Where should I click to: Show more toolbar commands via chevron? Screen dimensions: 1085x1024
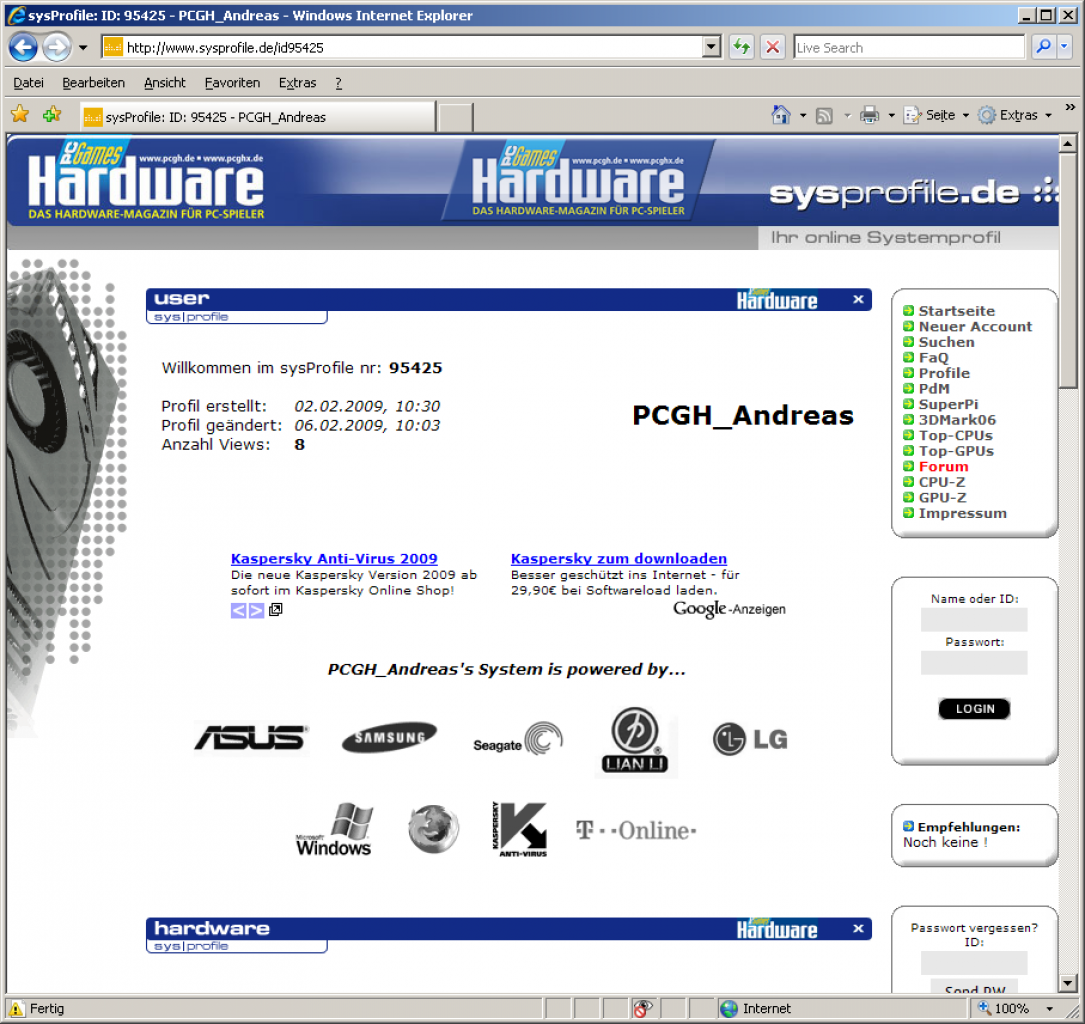pos(1070,107)
